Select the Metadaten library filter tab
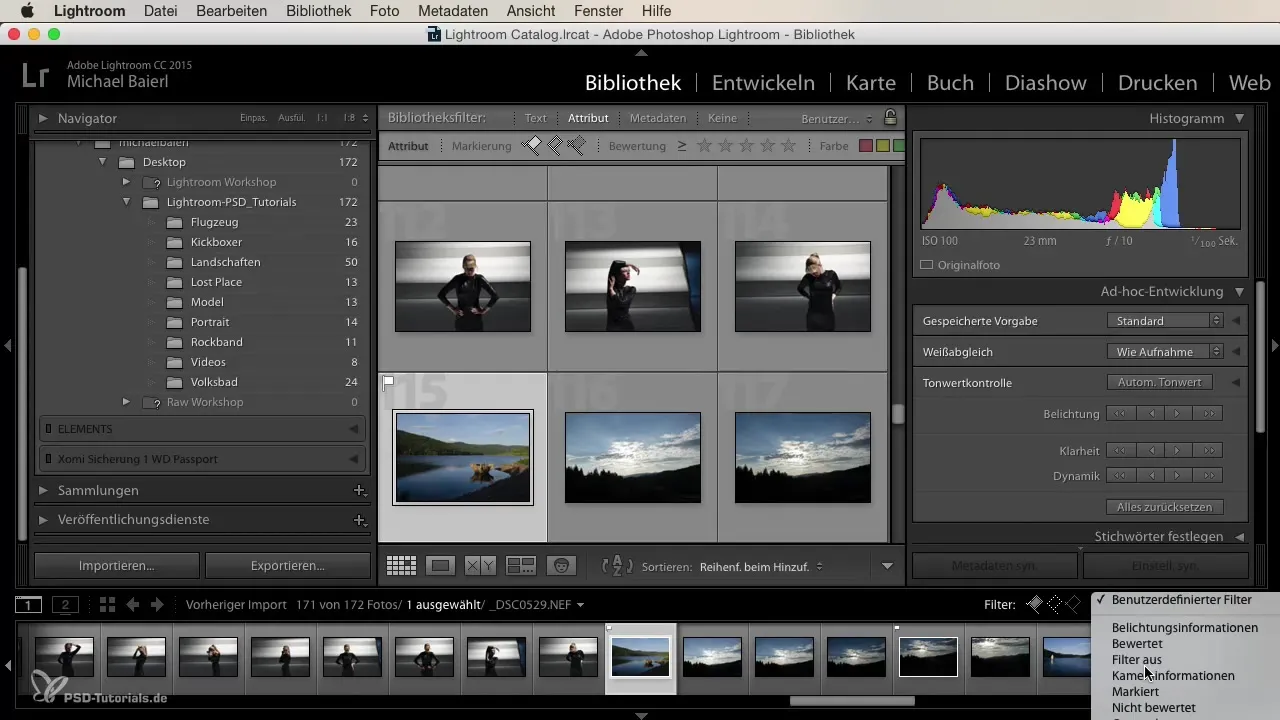The width and height of the screenshot is (1280, 720). tap(657, 118)
